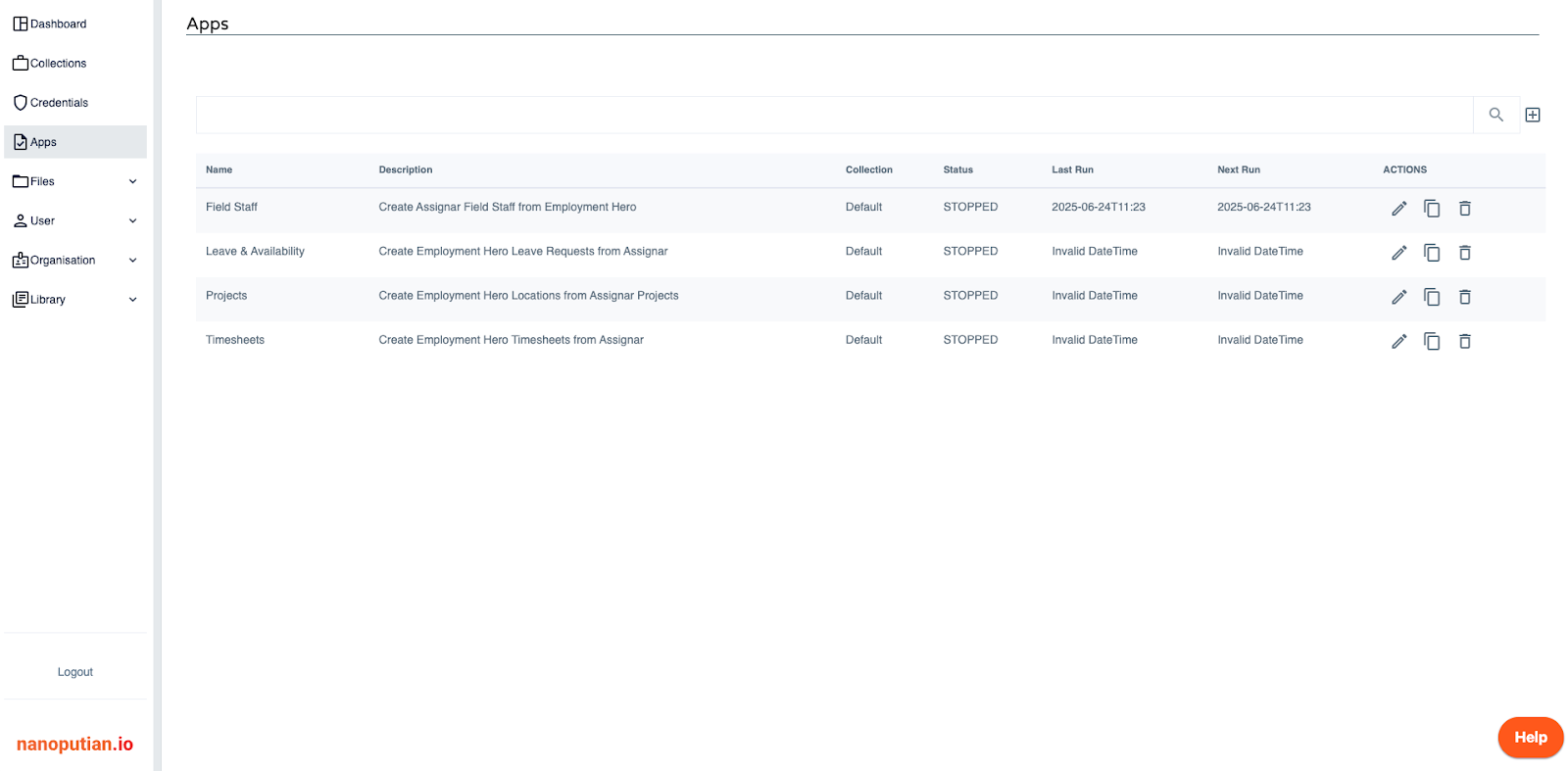Viewport: 1568px width, 771px height.
Task: Duplicate the Timesheets app
Action: click(1432, 341)
